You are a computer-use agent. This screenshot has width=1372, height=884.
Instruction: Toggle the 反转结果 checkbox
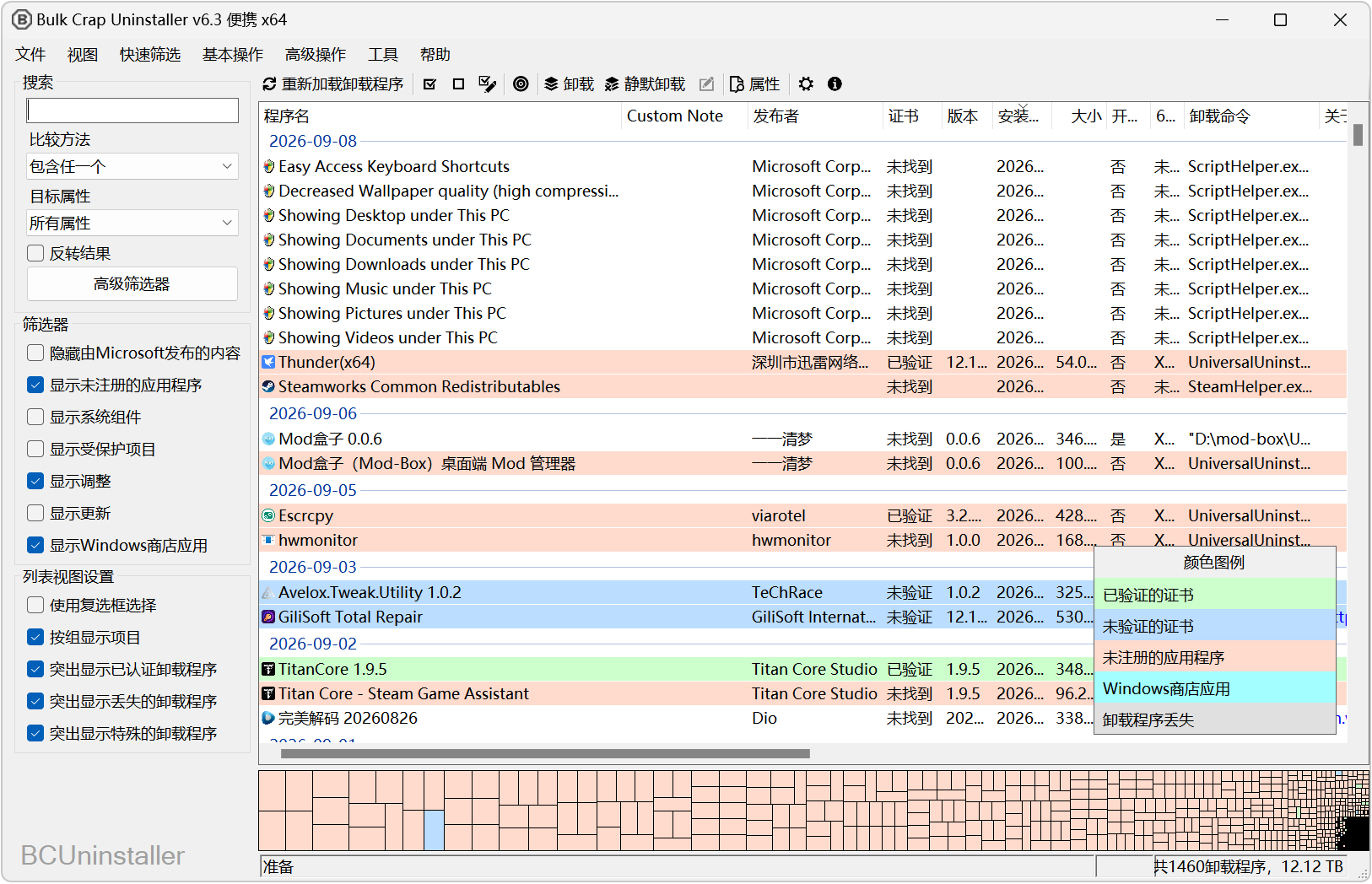pyautogui.click(x=35, y=254)
